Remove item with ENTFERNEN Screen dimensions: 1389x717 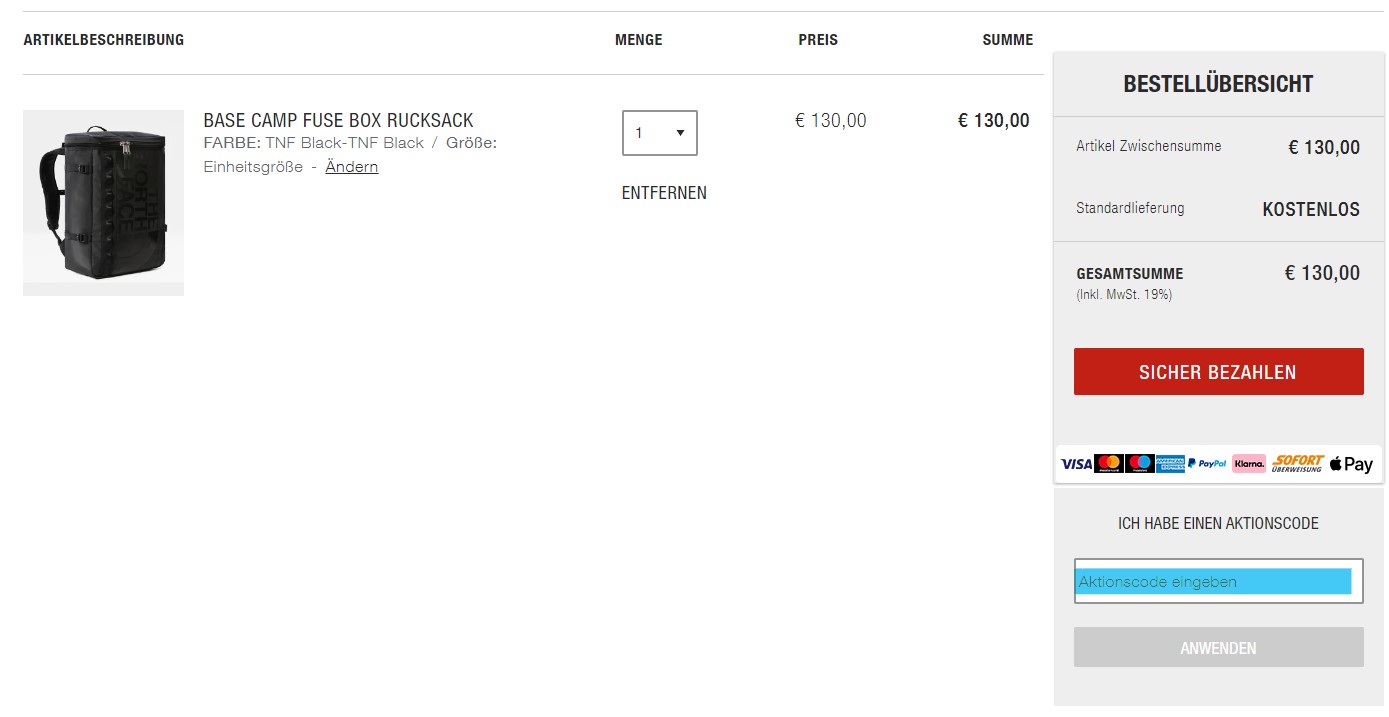point(664,193)
